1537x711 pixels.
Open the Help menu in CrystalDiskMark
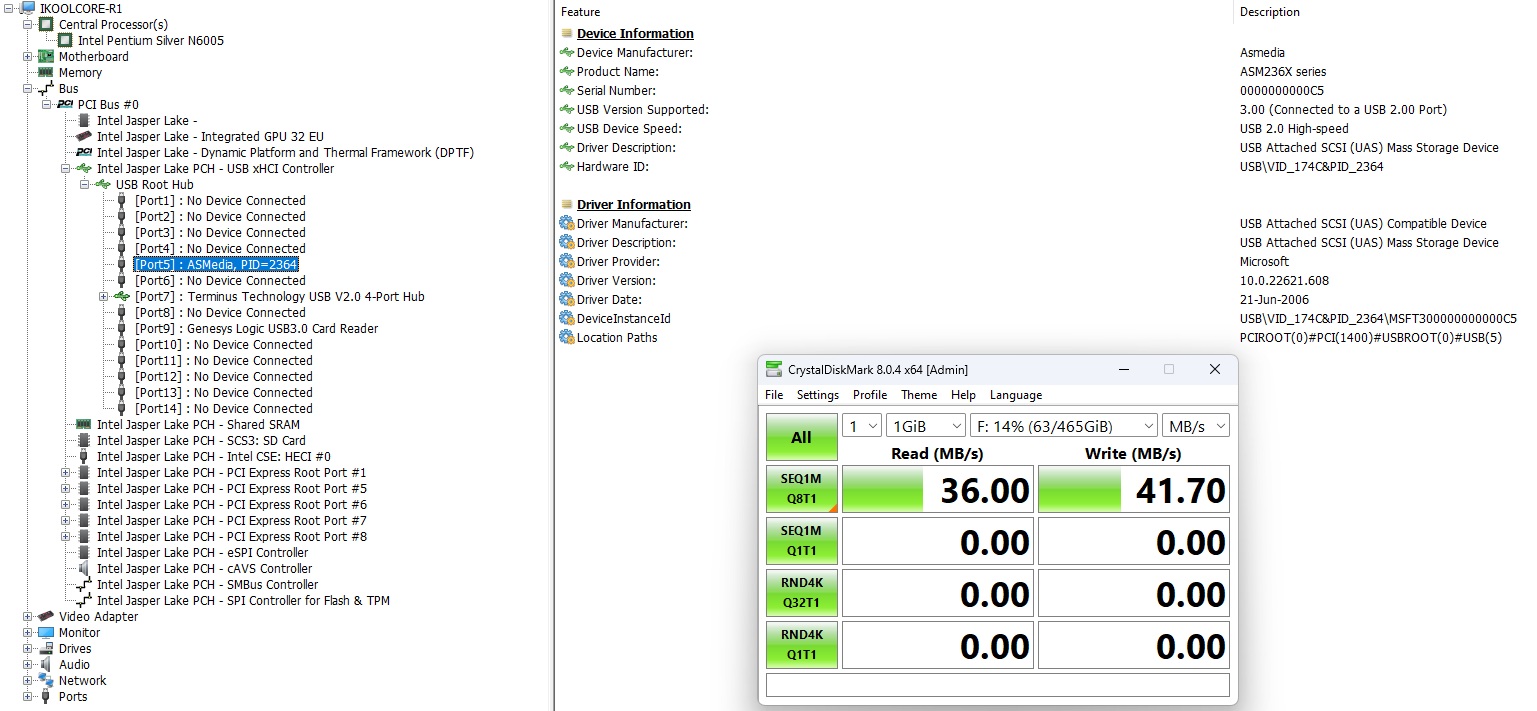pyautogui.click(x=963, y=395)
